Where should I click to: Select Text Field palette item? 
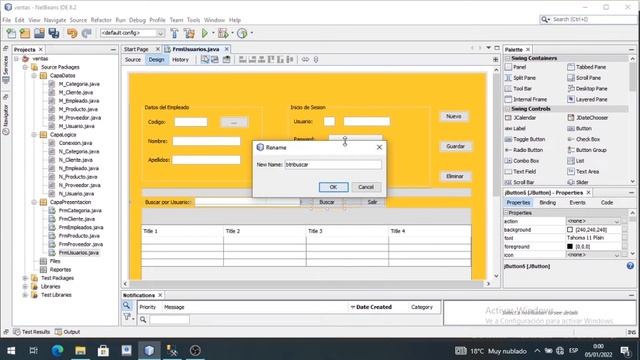click(520, 171)
